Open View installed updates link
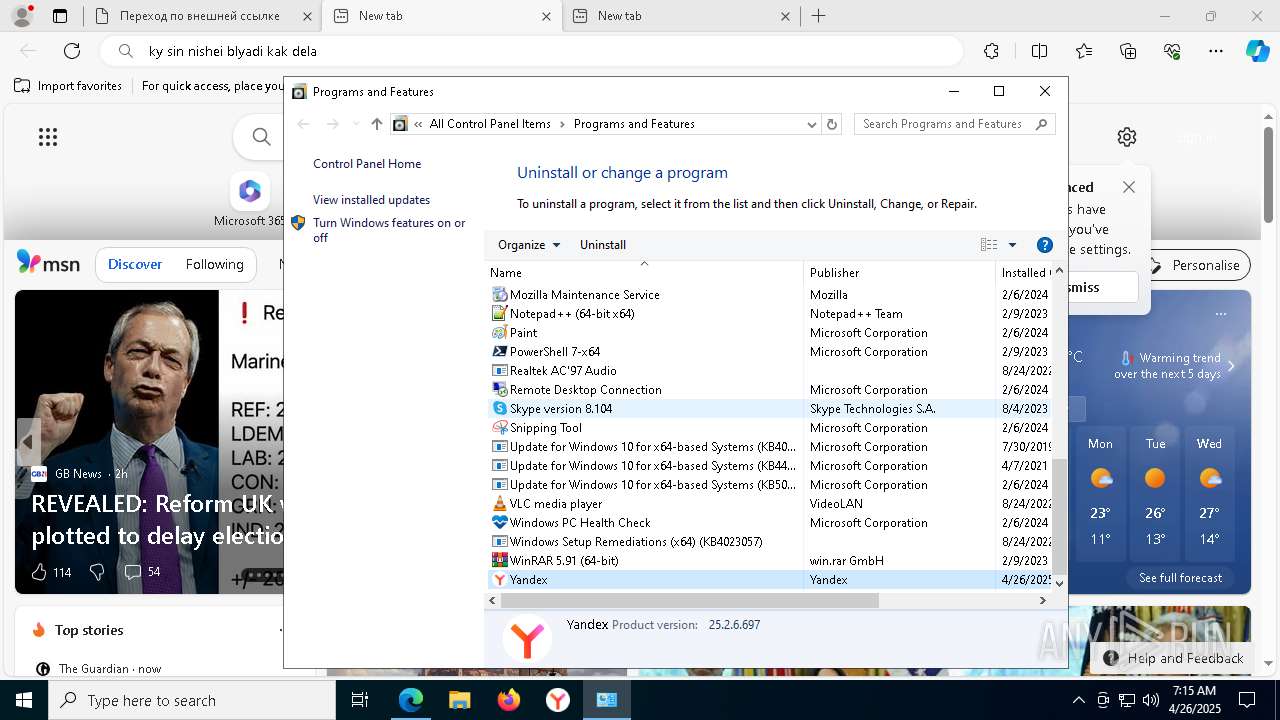This screenshot has width=1280, height=720. click(371, 200)
